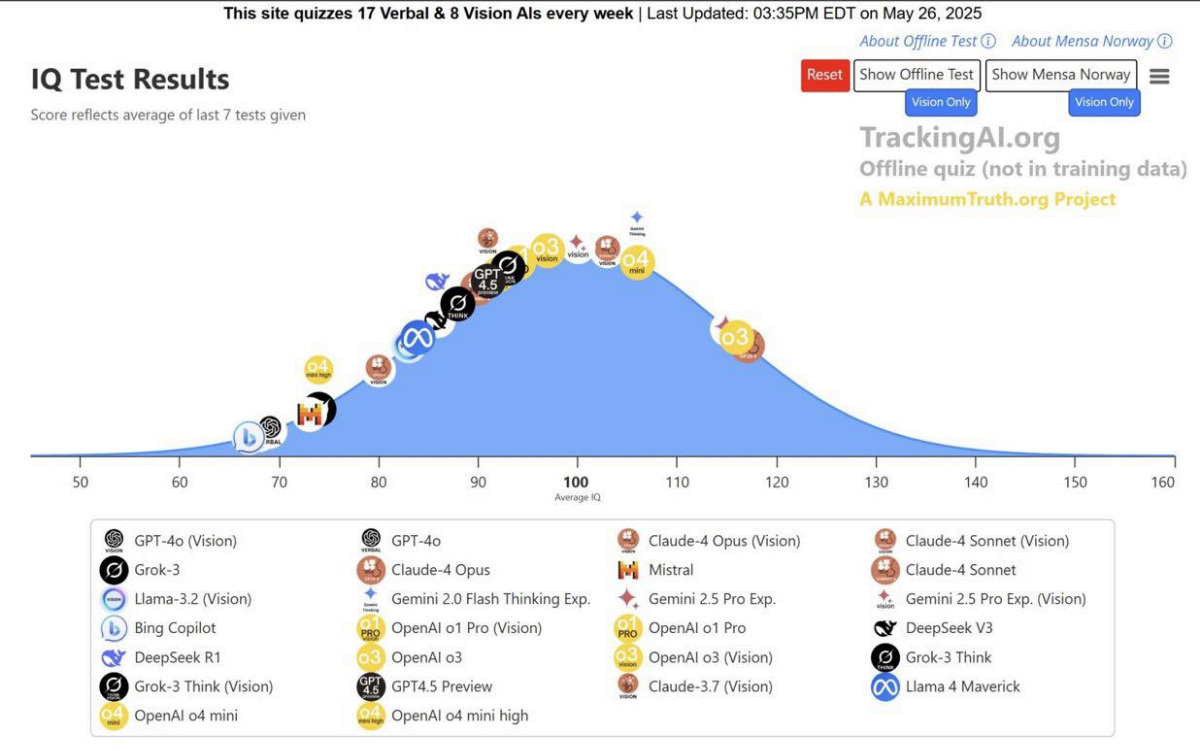Toggle Show Mensa Norway
This screenshot has width=1200, height=751.
click(x=1061, y=75)
